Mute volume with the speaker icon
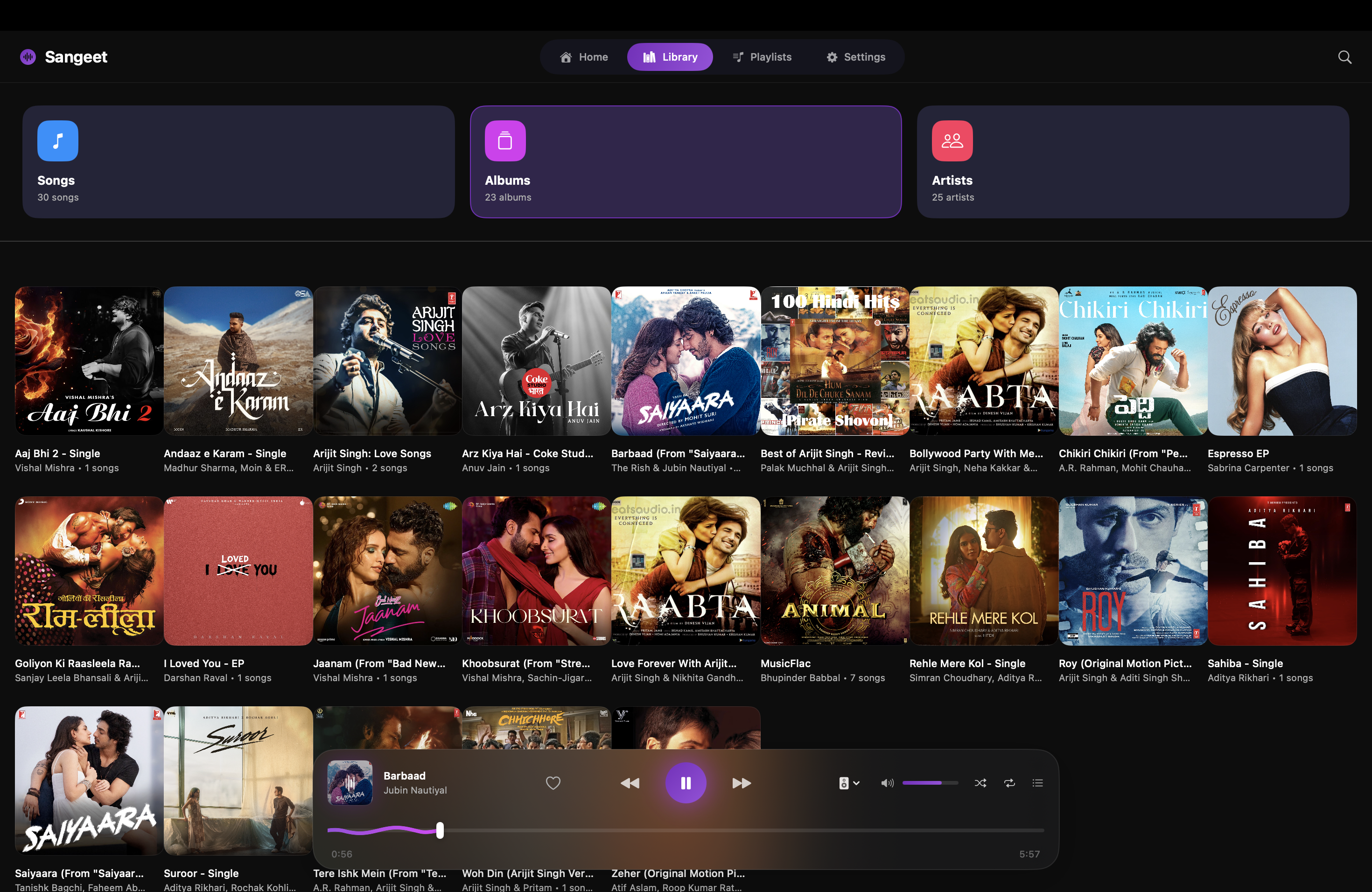This screenshot has height=892, width=1372. (887, 782)
